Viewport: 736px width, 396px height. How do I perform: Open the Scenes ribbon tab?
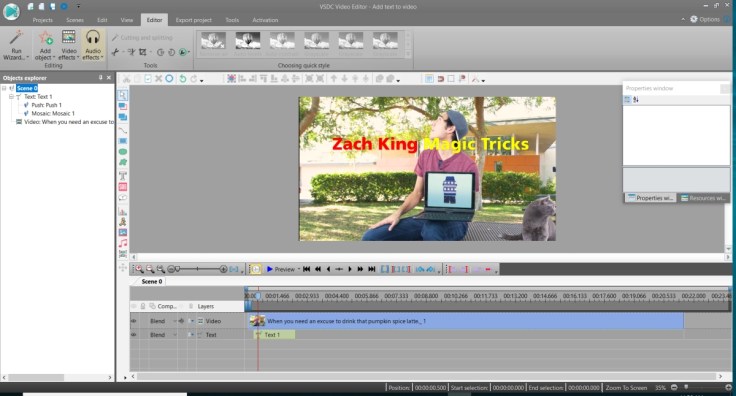point(75,20)
